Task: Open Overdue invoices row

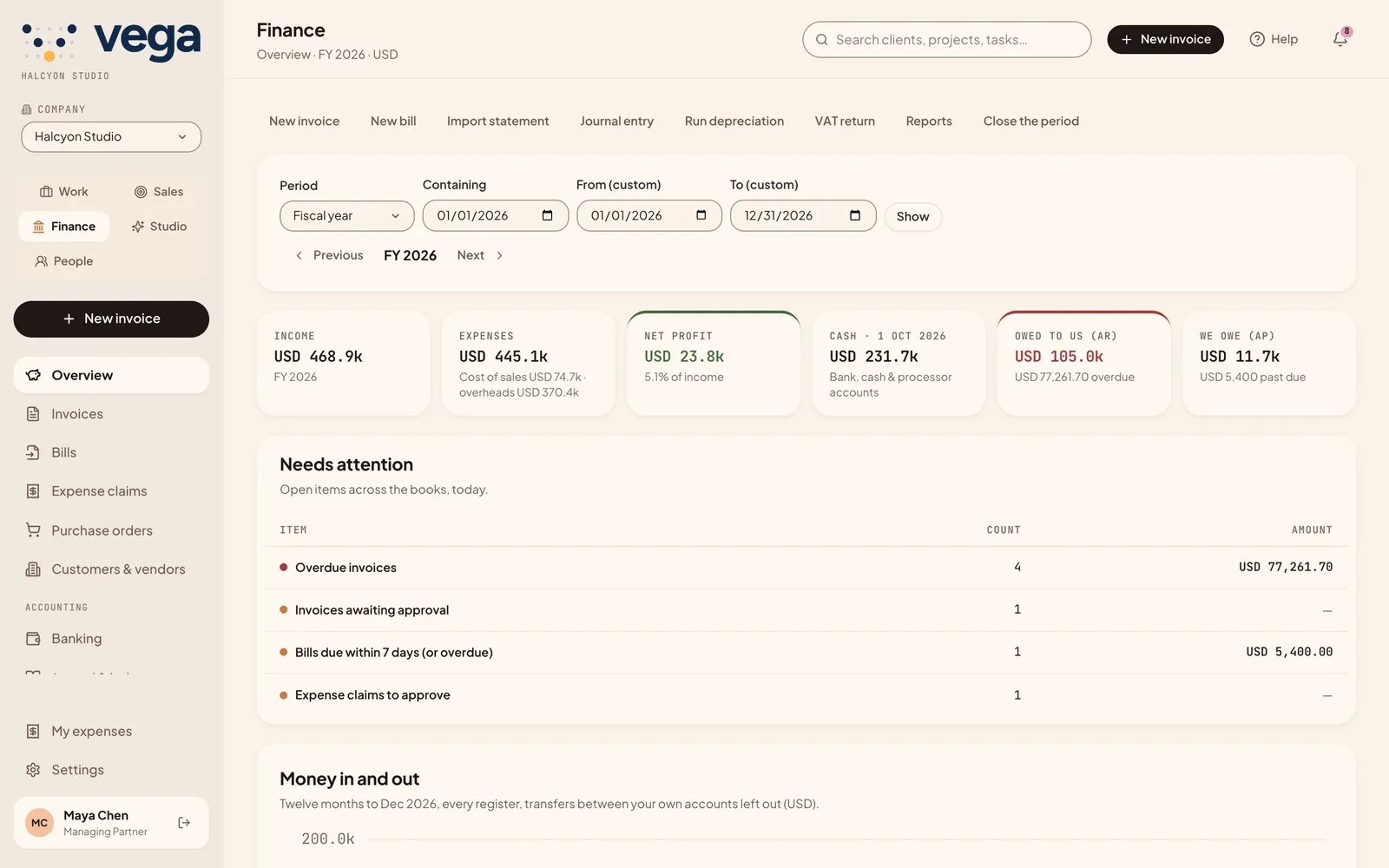Action: (806, 568)
